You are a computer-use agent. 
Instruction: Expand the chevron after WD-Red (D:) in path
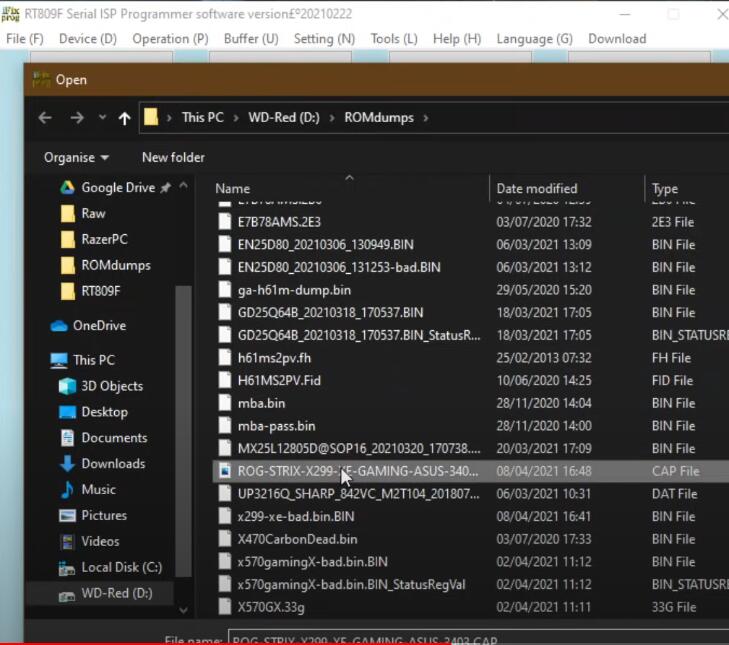[332, 118]
